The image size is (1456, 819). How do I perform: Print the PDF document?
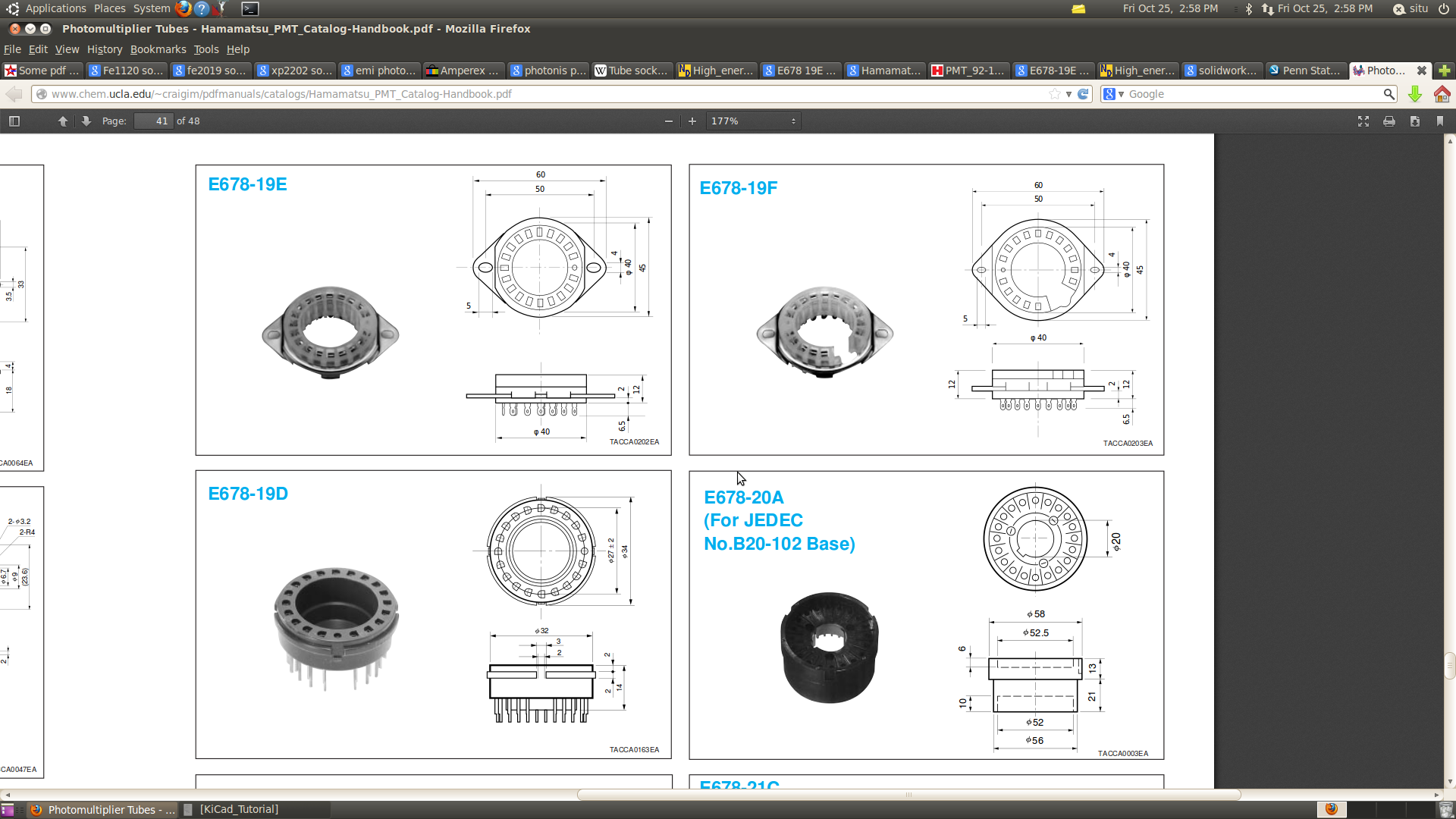[1389, 121]
